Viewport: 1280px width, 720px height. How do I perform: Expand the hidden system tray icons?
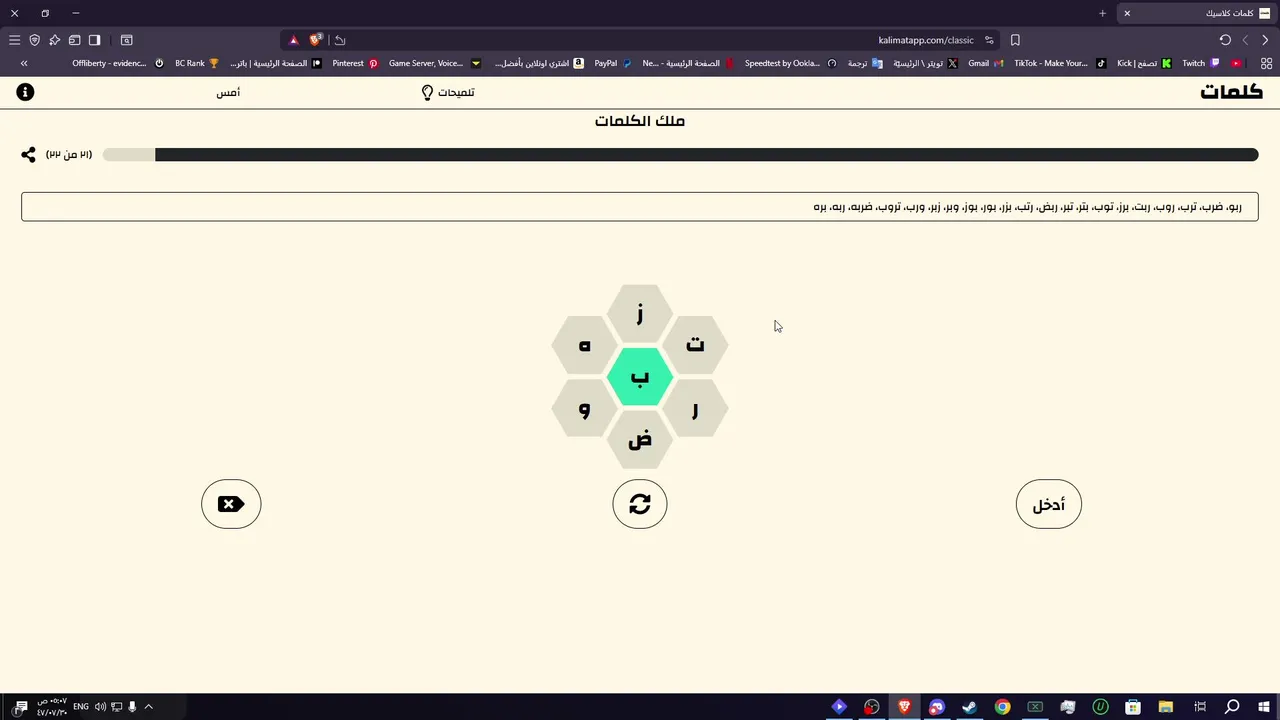click(x=148, y=707)
